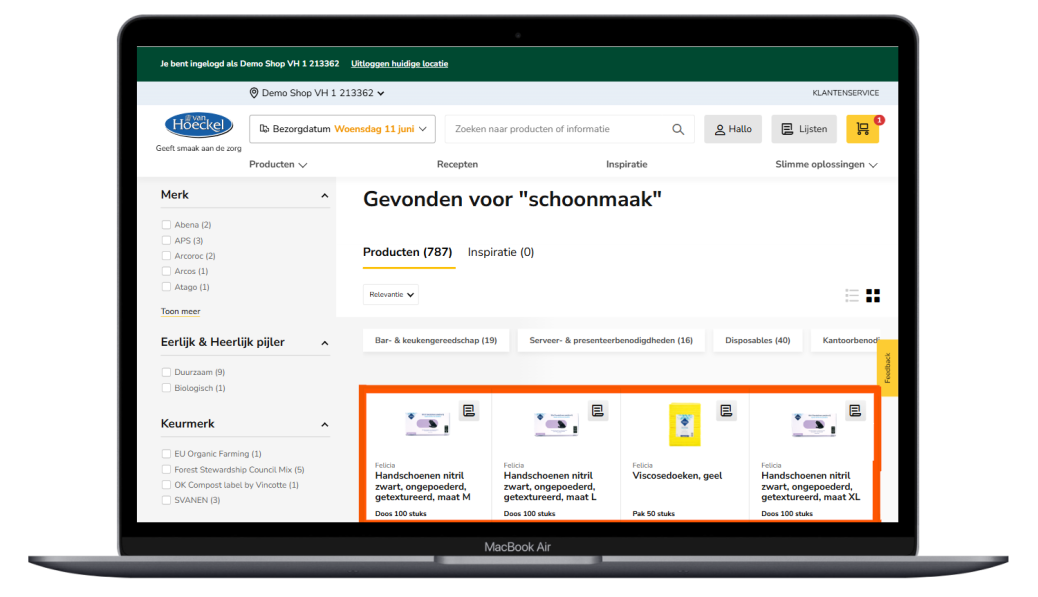Screen dimensions: 1038x597
Task: Collapse the Merk filter section
Action: (x=324, y=195)
